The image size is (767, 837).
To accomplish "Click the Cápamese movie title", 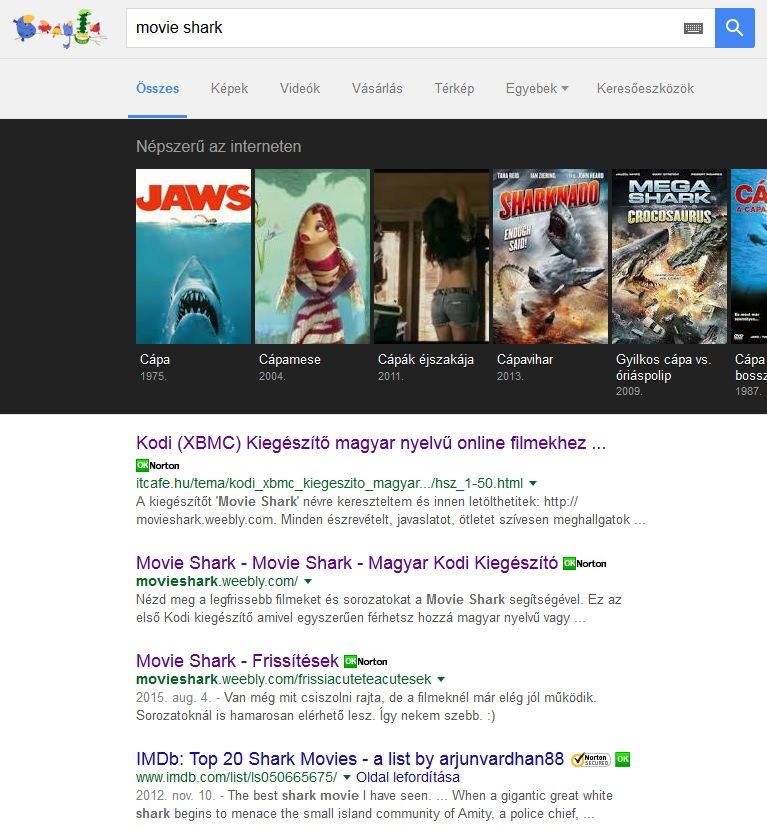I will point(290,360).
